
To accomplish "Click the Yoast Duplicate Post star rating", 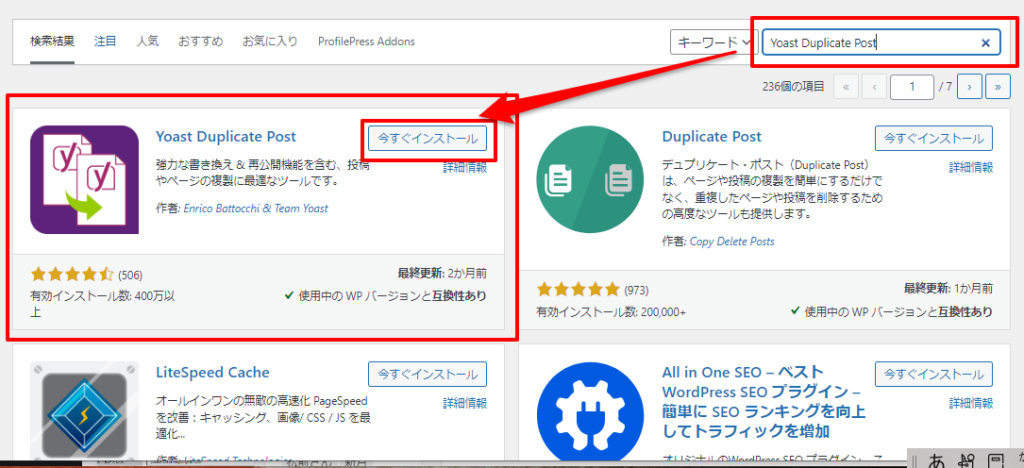I will coord(72,274).
